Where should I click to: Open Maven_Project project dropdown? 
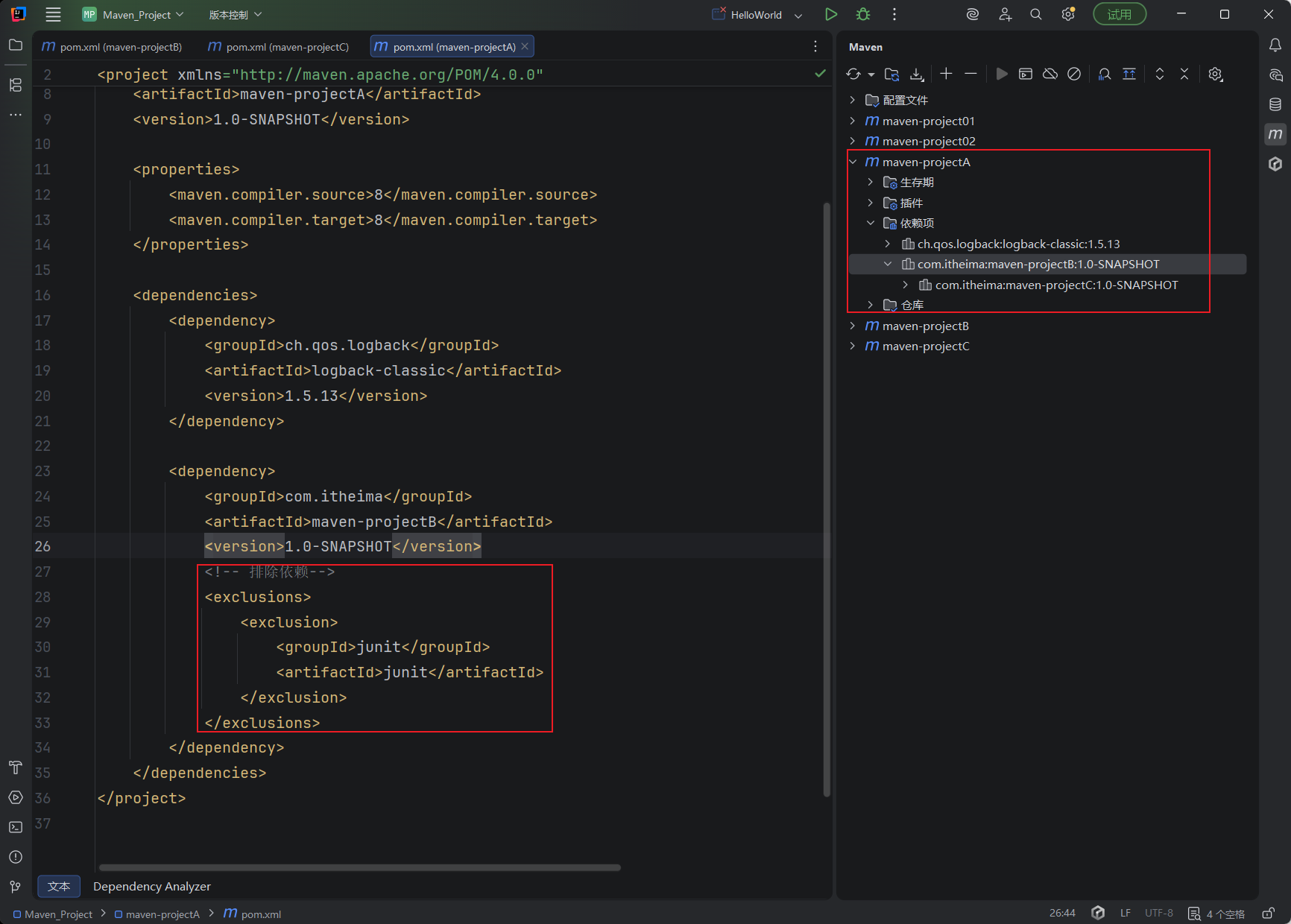(x=133, y=15)
